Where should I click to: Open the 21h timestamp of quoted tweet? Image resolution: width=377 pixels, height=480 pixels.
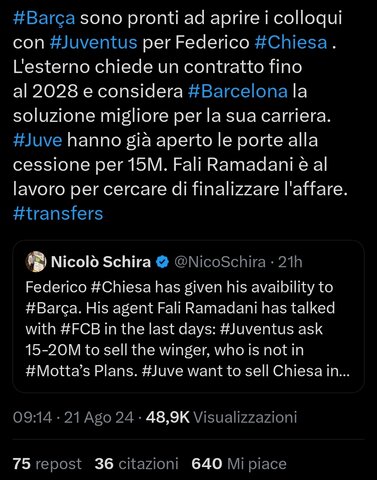[x=290, y=262]
